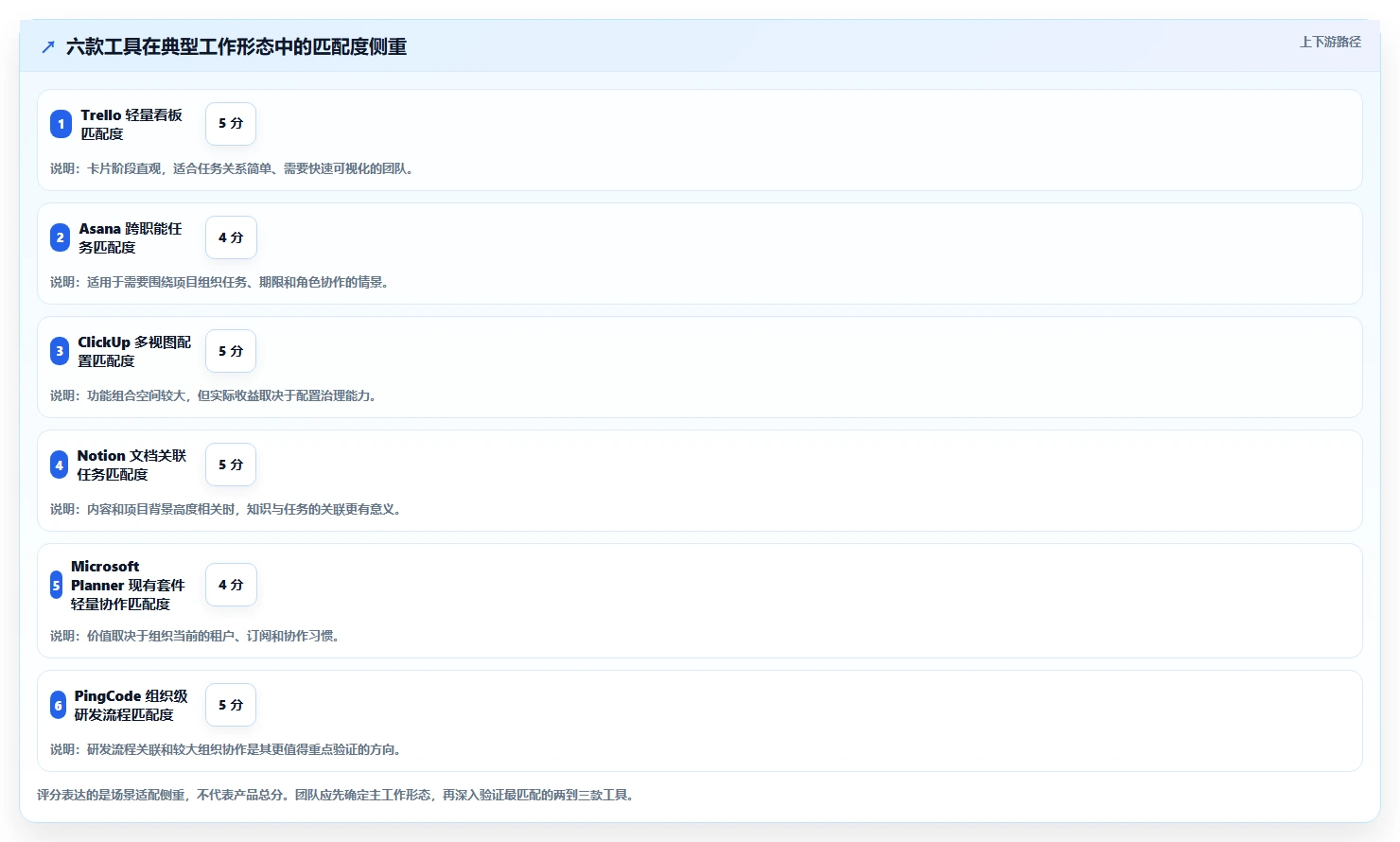Viewport: 1400px width, 842px height.
Task: Select the ClickUp 多视图配置匹配度 heading
Action: [134, 351]
